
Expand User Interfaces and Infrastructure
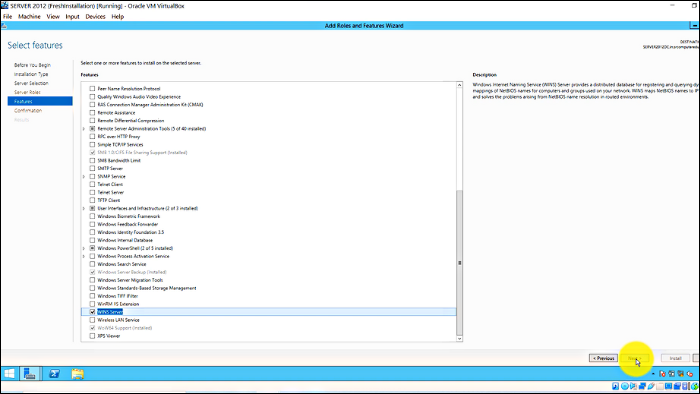tap(83, 208)
